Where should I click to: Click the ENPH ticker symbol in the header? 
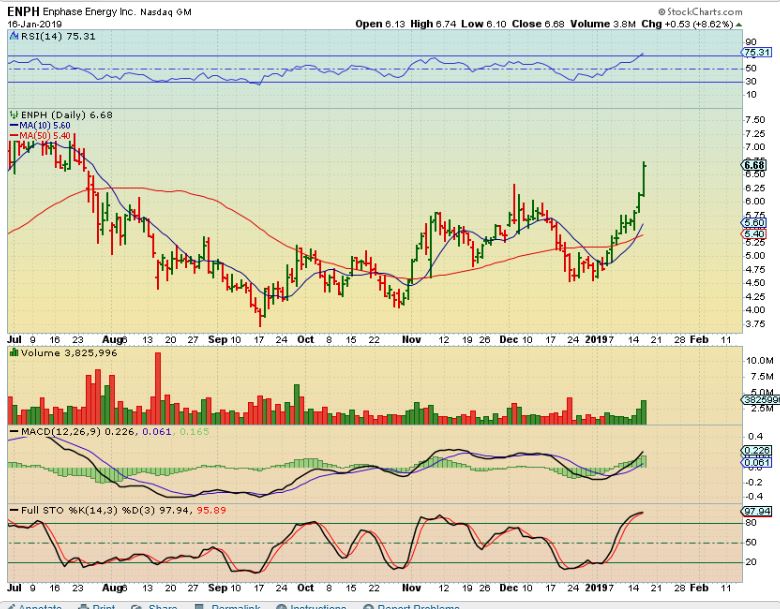[x=23, y=11]
